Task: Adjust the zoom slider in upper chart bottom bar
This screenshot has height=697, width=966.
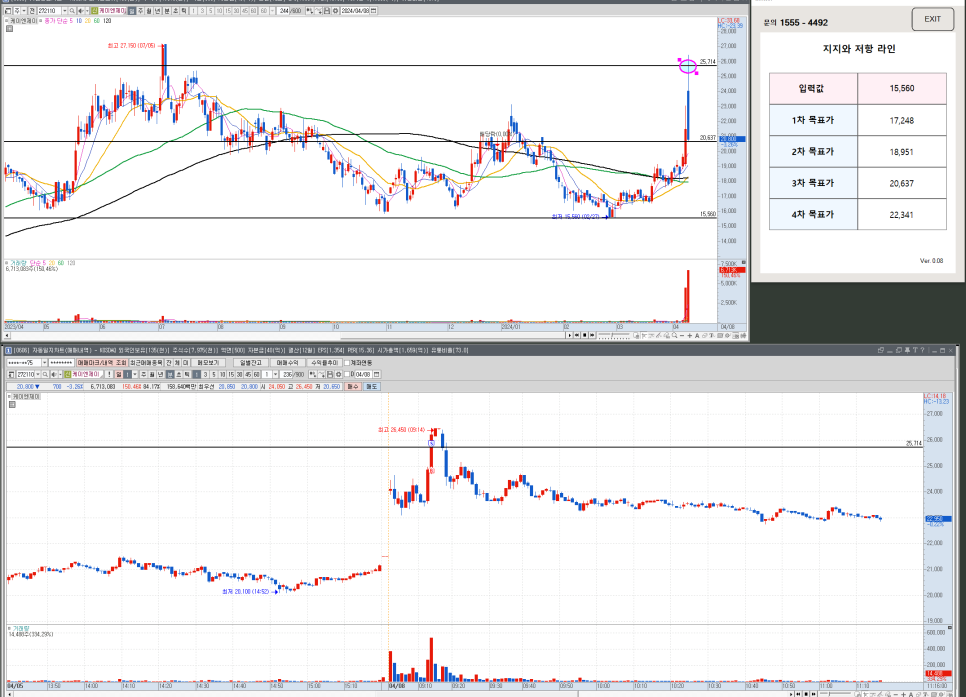Action: [614, 335]
